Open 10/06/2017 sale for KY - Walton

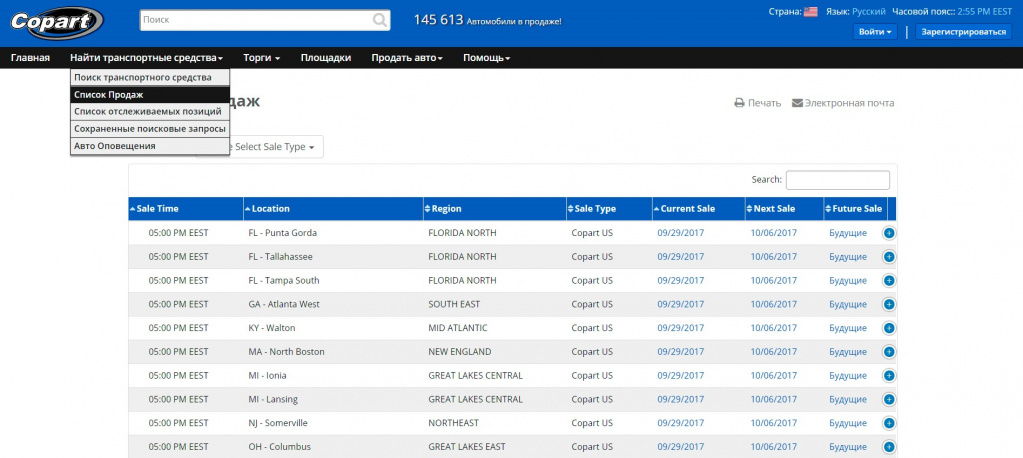click(x=774, y=328)
